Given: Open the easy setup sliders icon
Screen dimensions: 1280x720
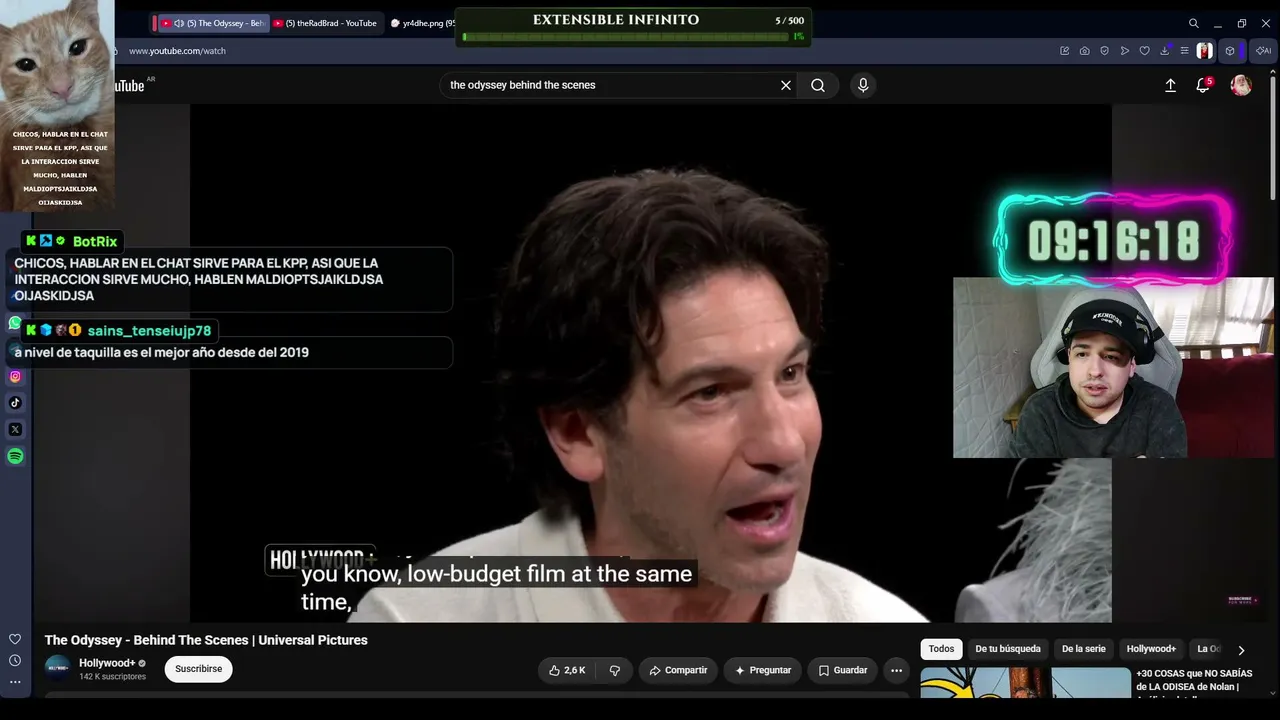Looking at the screenshot, I should [1184, 51].
